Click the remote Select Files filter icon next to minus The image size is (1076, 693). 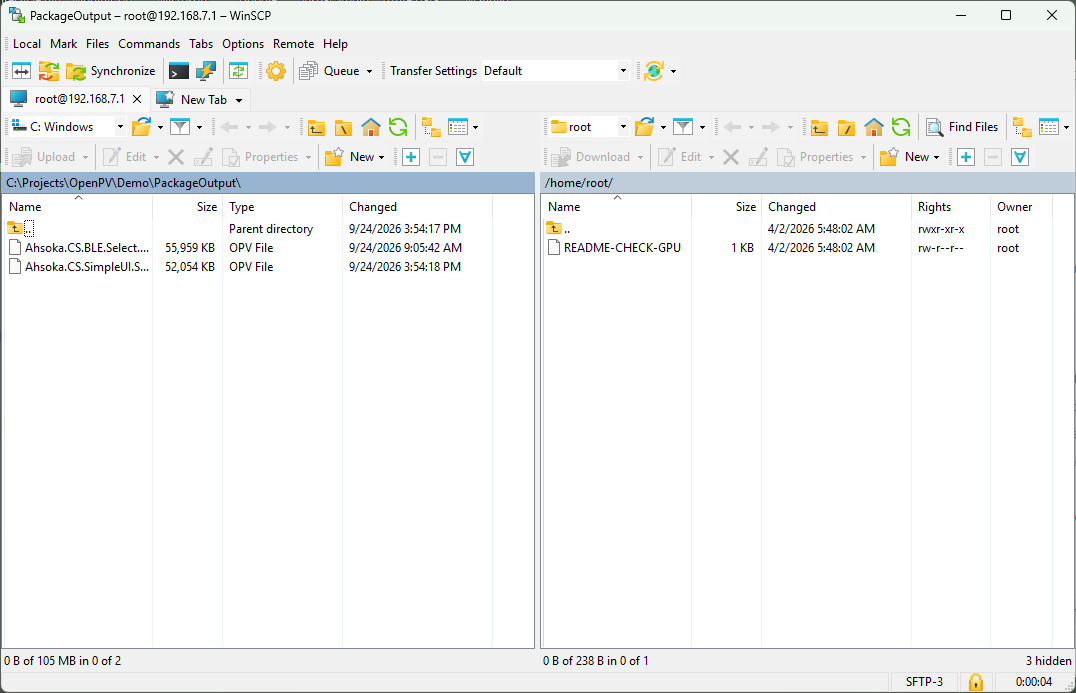pyautogui.click(x=1020, y=157)
